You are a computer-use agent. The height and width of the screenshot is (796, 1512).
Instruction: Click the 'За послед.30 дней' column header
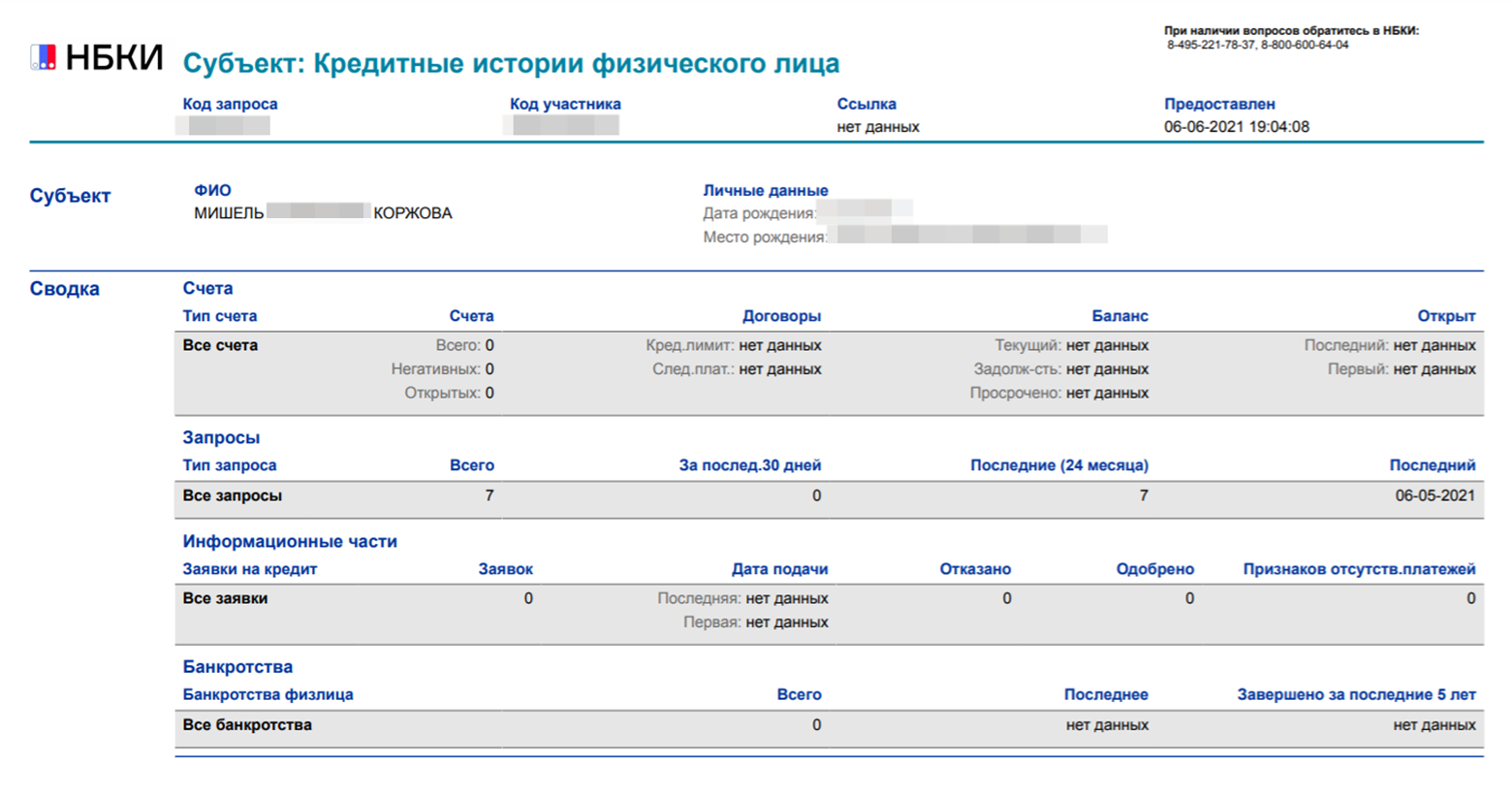(x=750, y=465)
